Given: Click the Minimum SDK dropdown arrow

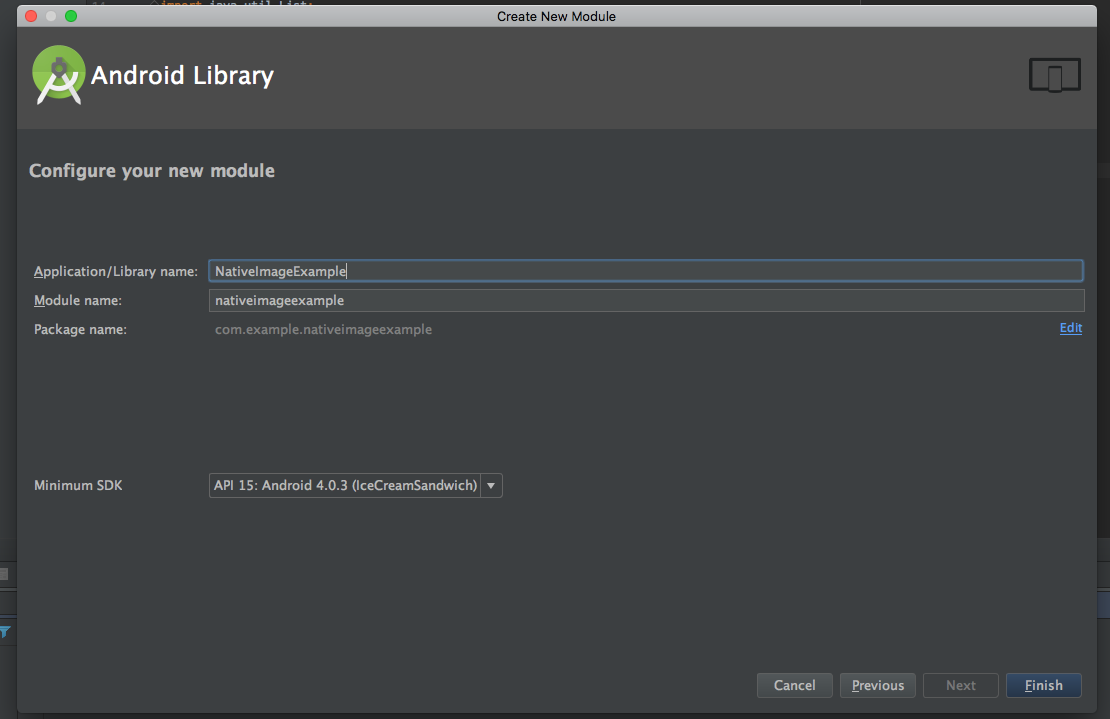Looking at the screenshot, I should click(x=491, y=485).
